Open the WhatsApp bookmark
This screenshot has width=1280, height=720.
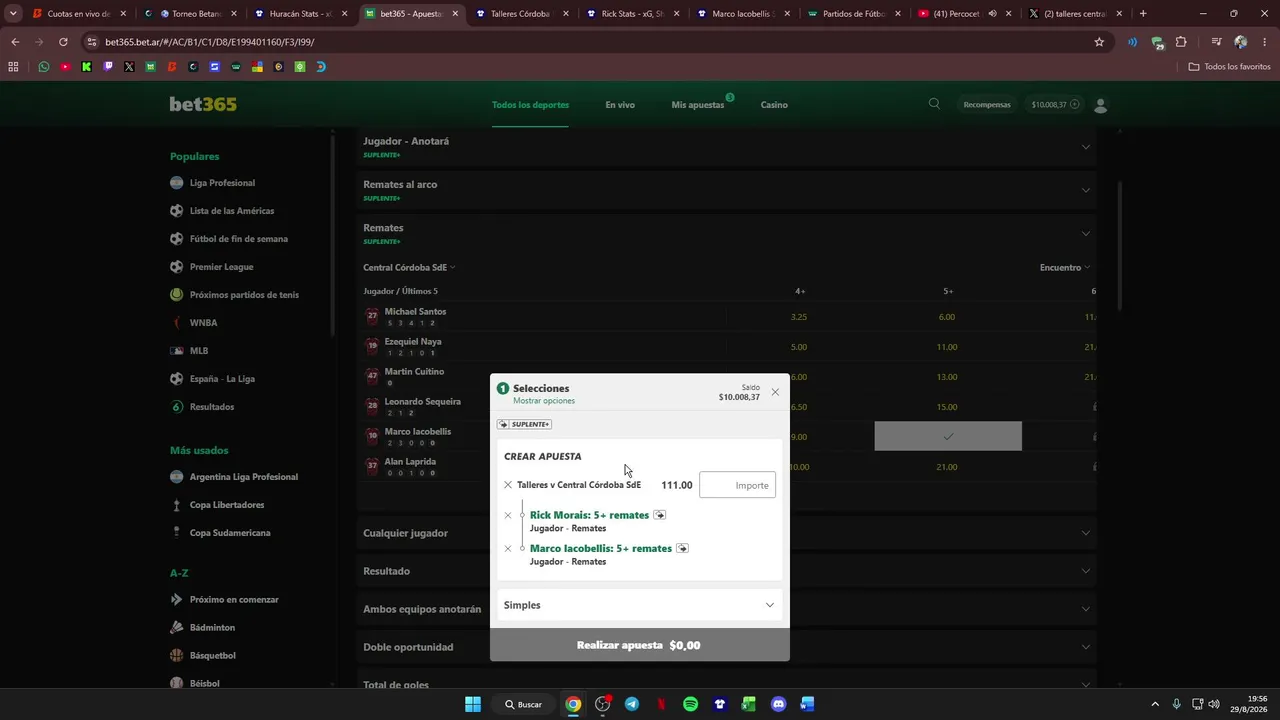[x=44, y=67]
